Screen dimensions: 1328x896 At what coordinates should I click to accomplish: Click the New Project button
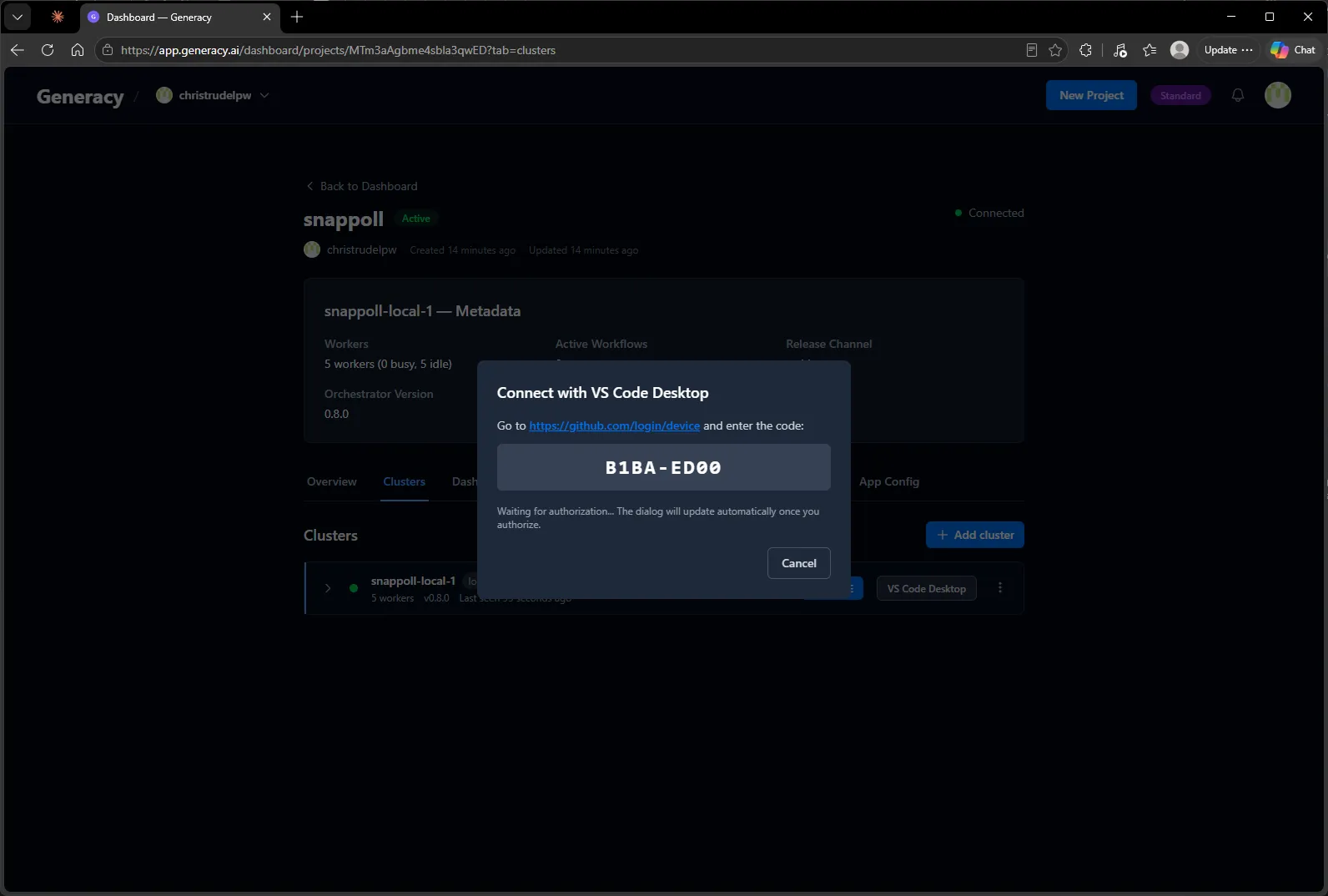(1091, 95)
